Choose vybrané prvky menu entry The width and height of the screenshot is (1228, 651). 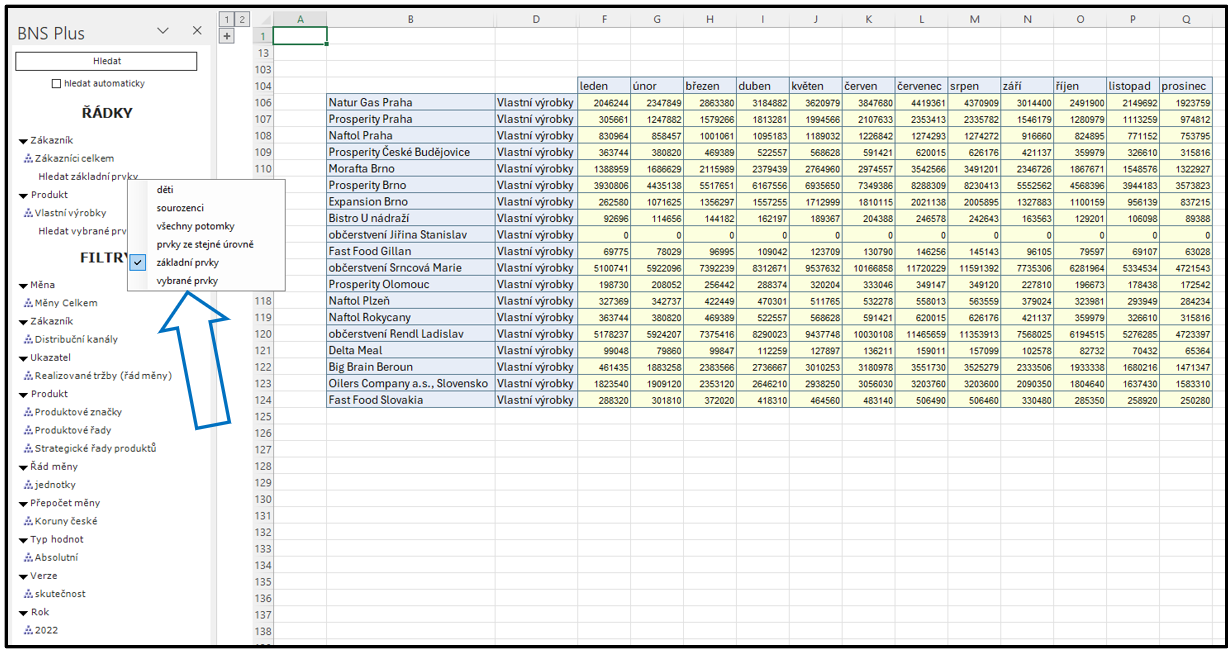(x=206, y=281)
